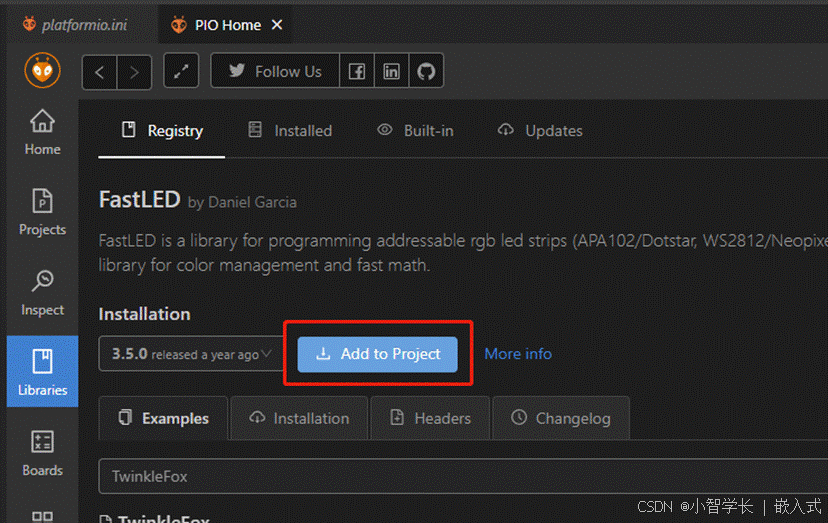This screenshot has height=523, width=828.
Task: Open the More info link
Action: [518, 353]
